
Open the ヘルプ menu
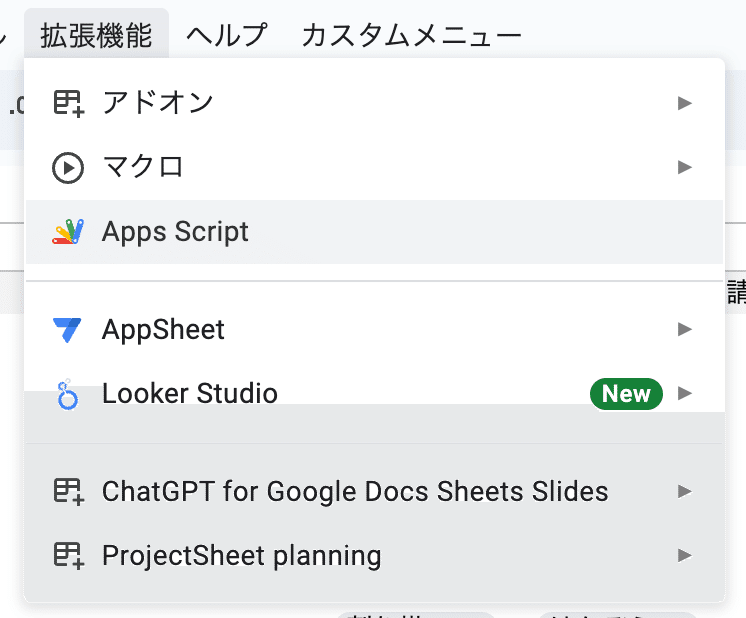click(227, 35)
